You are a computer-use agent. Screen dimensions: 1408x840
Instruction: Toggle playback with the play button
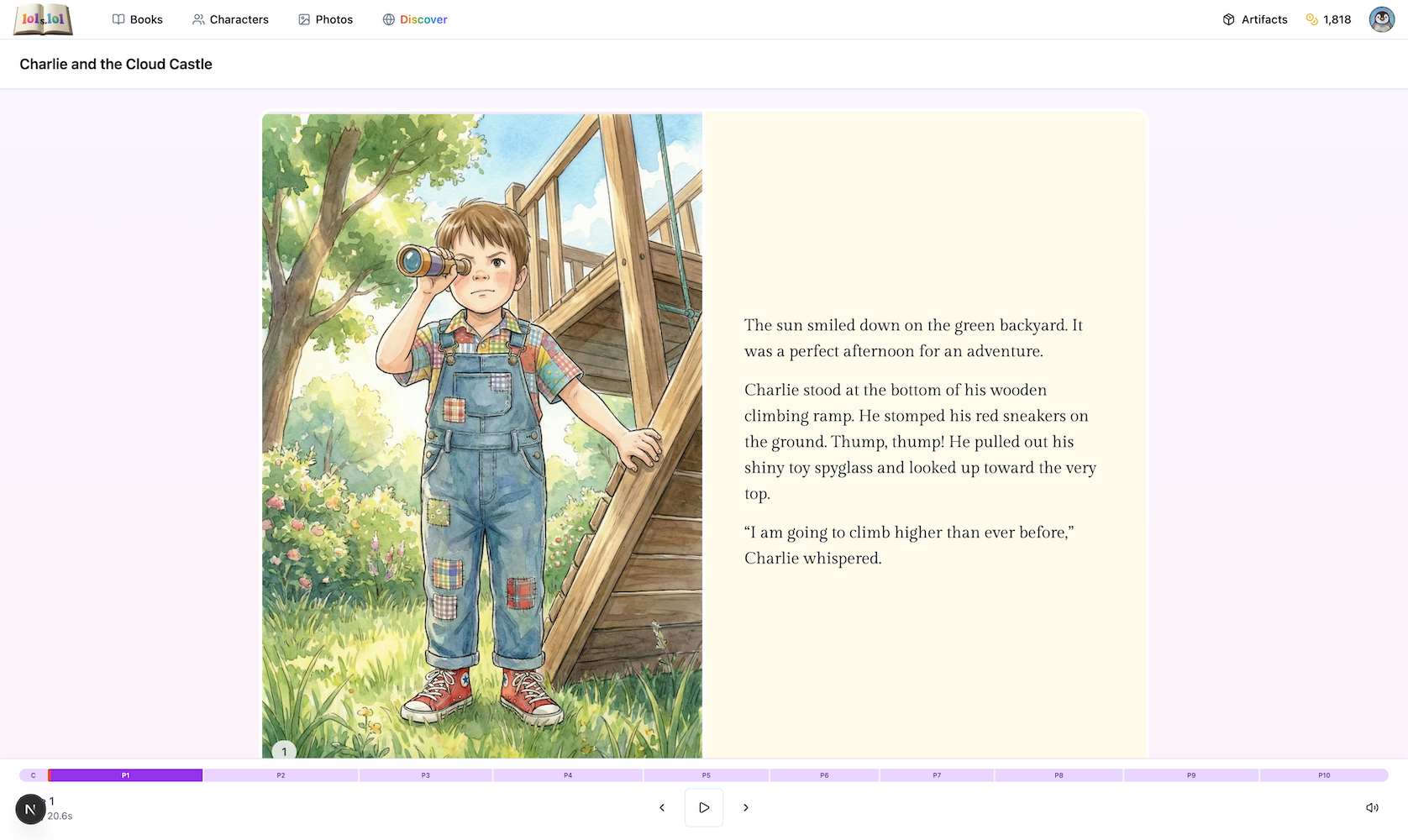(703, 807)
